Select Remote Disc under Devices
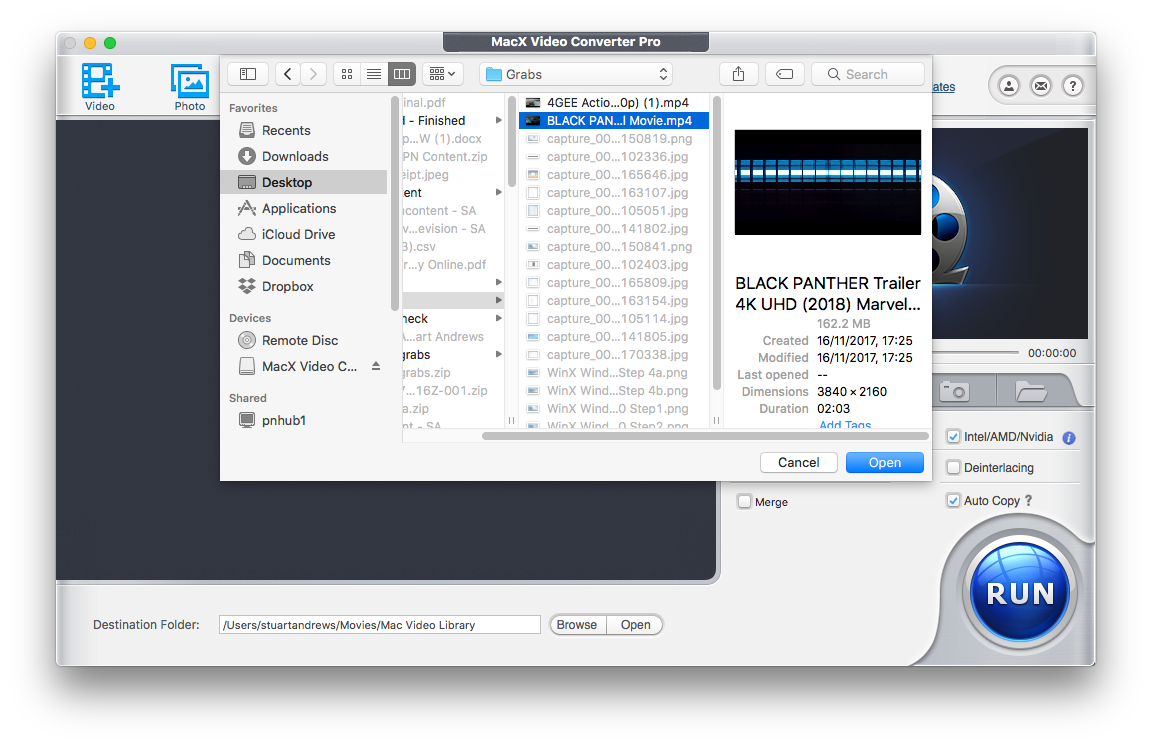 304,340
